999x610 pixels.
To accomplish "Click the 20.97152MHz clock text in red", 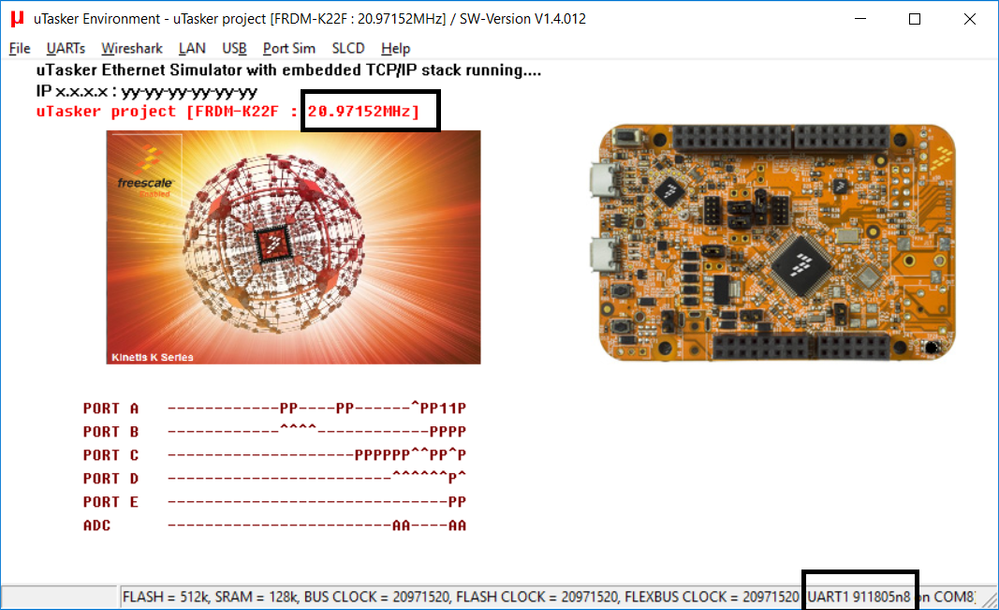I will point(364,111).
